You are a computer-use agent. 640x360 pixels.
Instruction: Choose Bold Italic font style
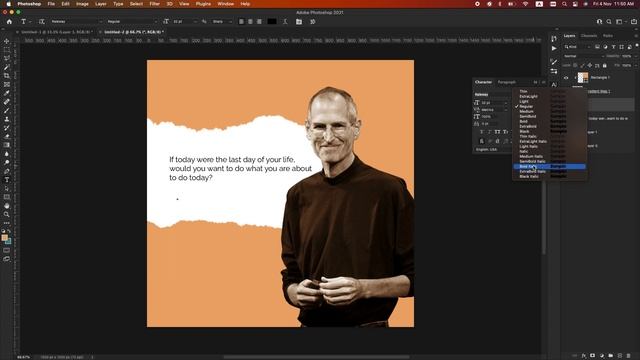point(549,167)
